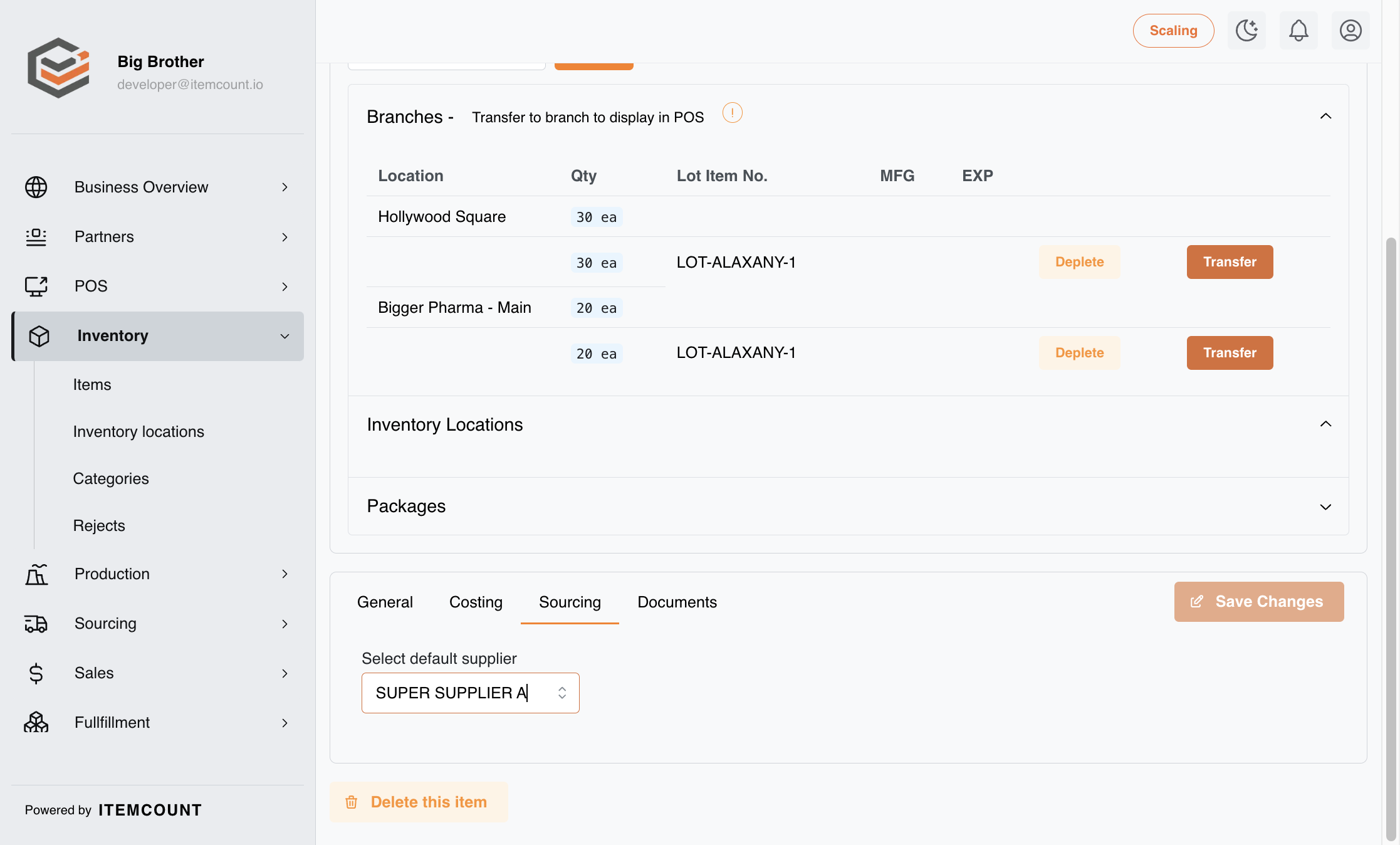
Task: Open Categories under Inventory
Action: [x=111, y=478]
